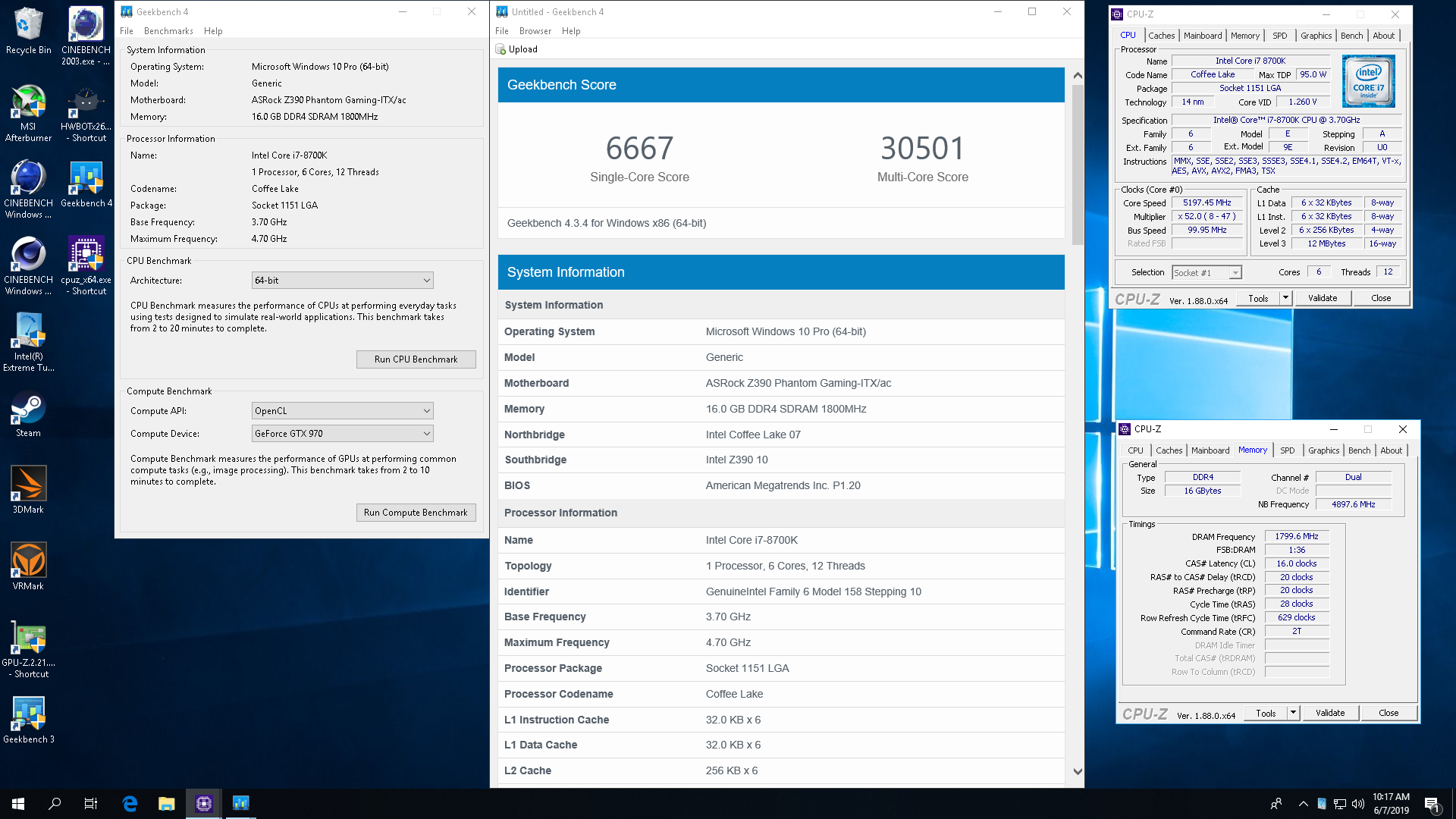1456x819 pixels.
Task: Open HWBOTx26 shortcut on desktop
Action: coord(86,112)
